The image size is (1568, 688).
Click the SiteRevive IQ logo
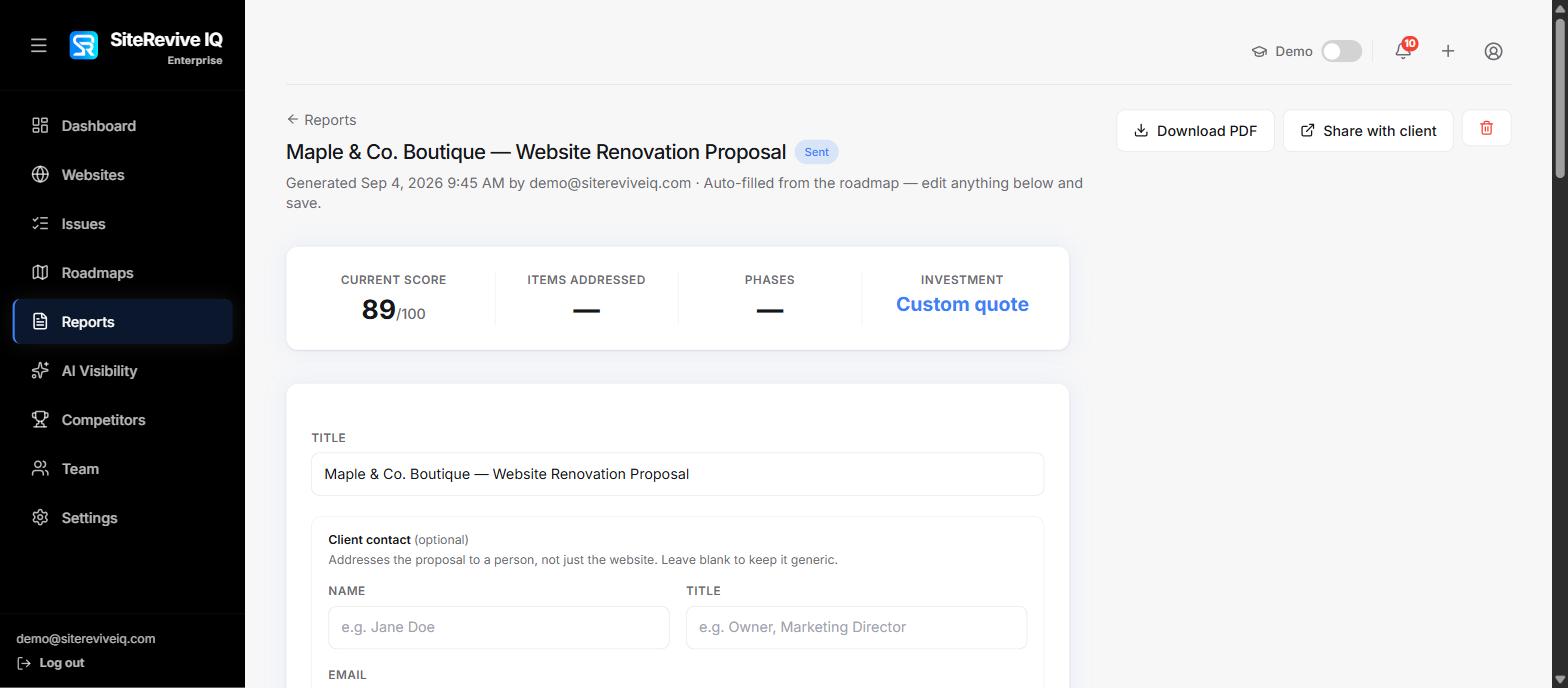point(84,45)
